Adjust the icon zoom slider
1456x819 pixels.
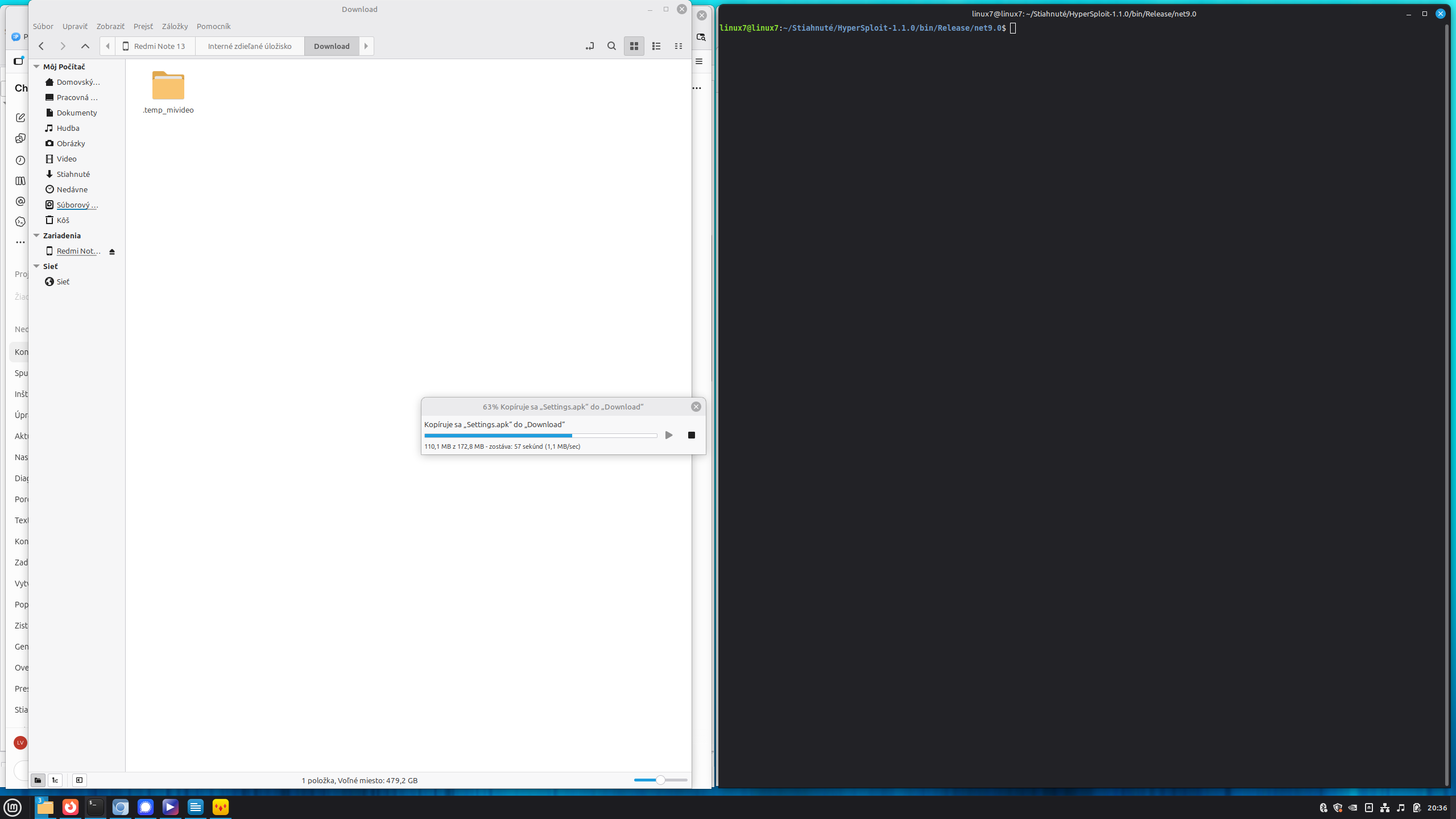660,780
